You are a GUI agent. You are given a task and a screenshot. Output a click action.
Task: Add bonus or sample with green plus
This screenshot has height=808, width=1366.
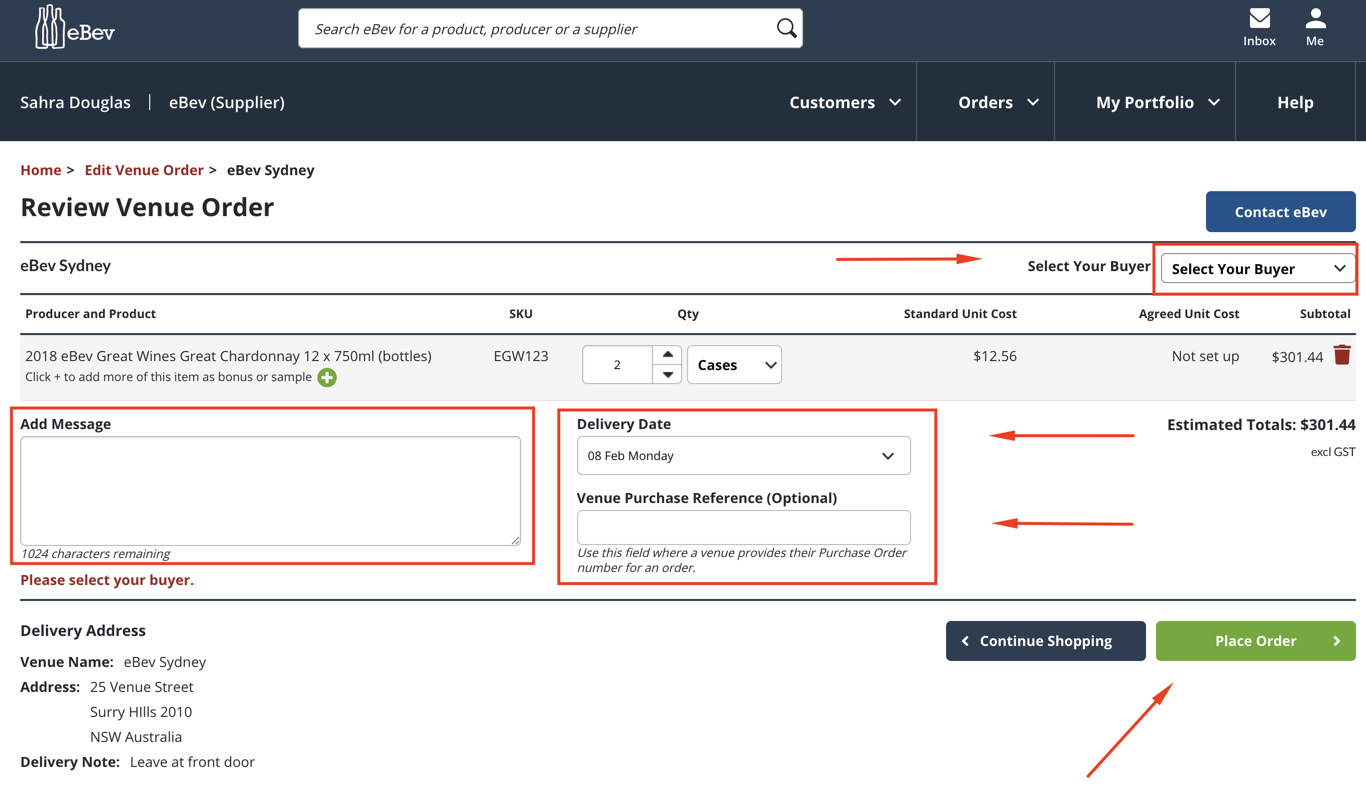(327, 378)
